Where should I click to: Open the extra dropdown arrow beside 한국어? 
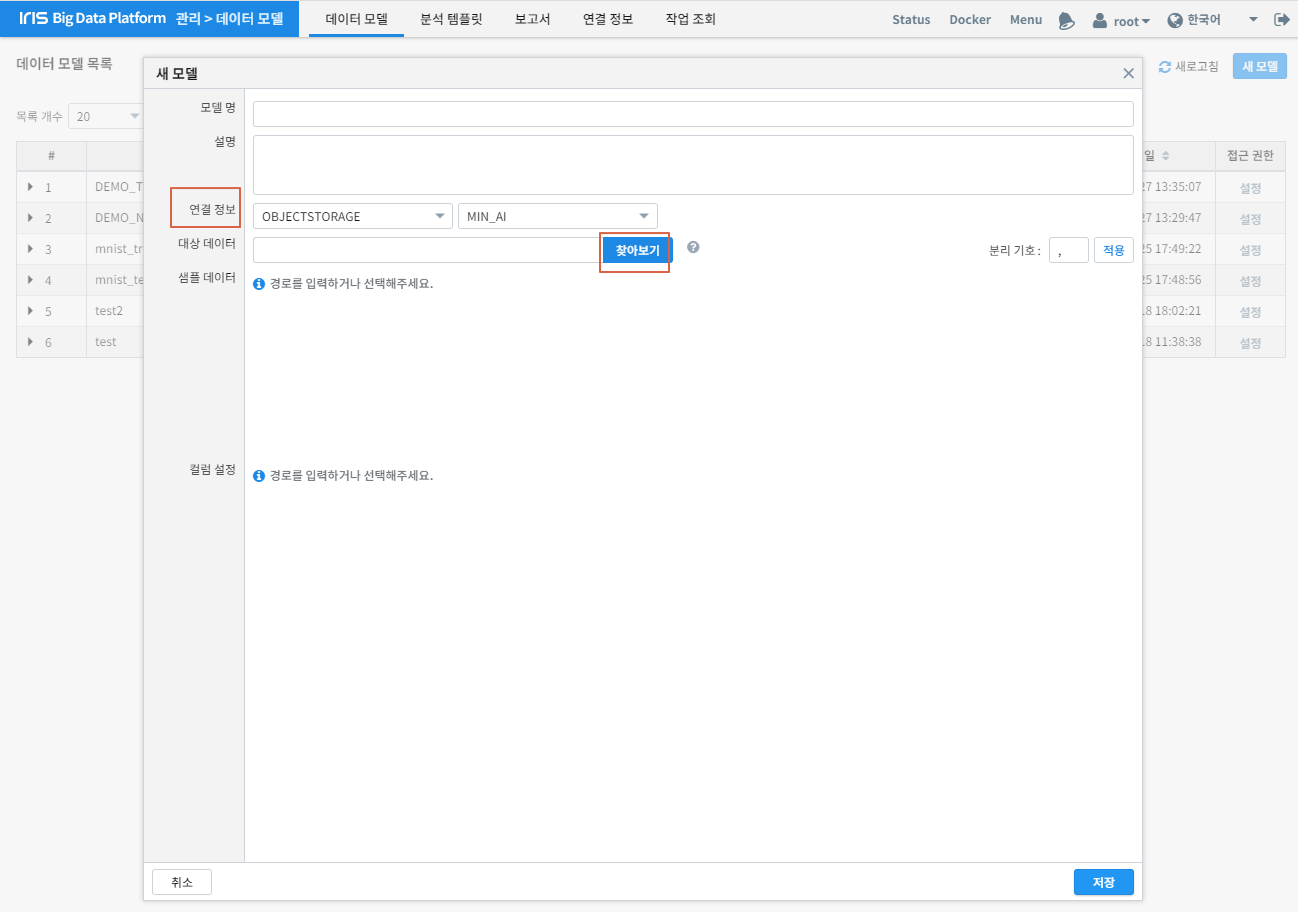coord(1253,20)
